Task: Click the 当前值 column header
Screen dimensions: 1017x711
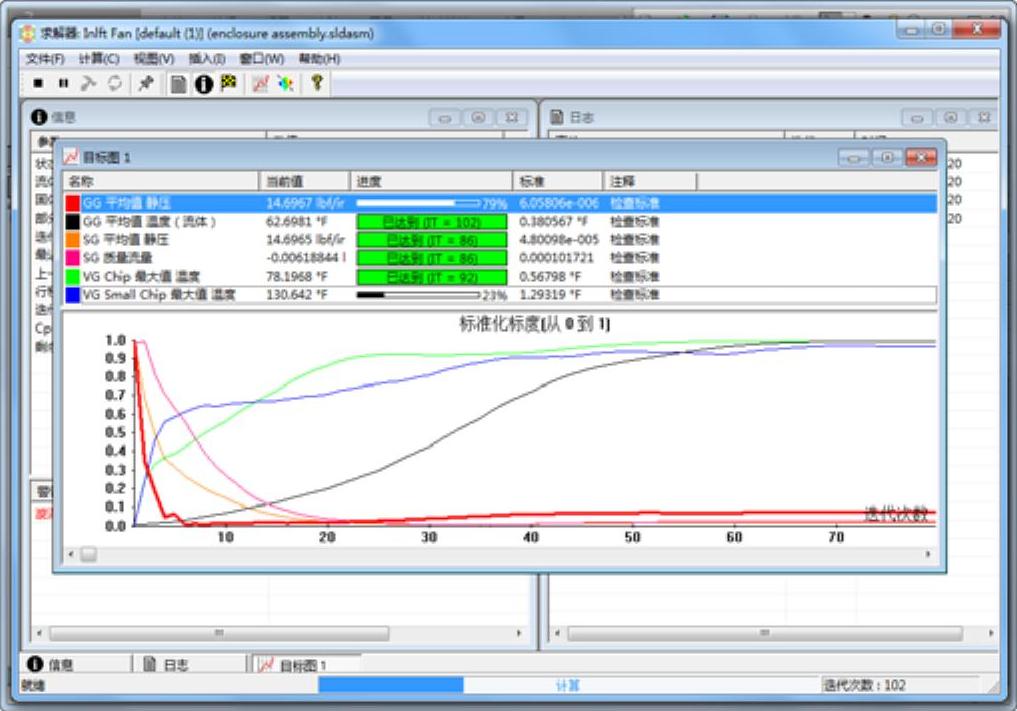Action: click(x=304, y=181)
